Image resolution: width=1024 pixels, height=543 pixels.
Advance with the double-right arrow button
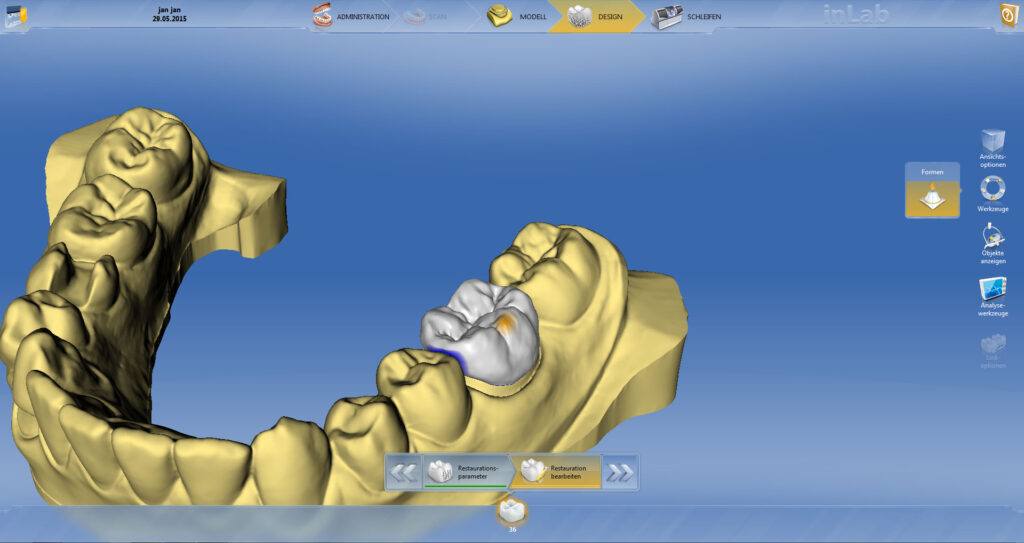[x=620, y=473]
